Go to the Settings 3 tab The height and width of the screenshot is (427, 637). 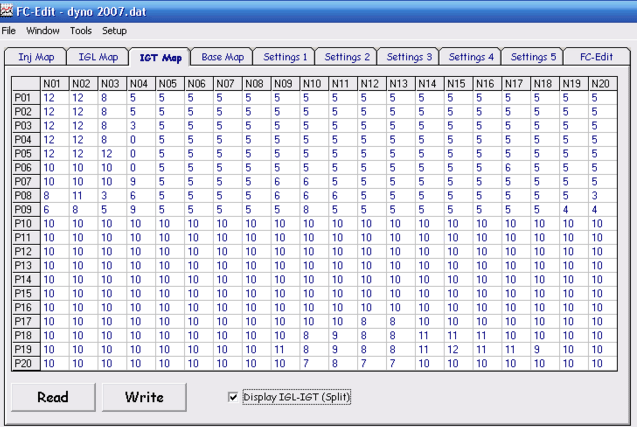[x=409, y=57]
